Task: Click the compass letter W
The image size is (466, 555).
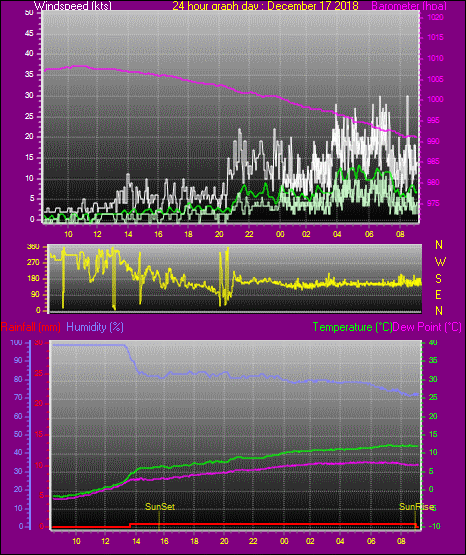Action: (440, 262)
